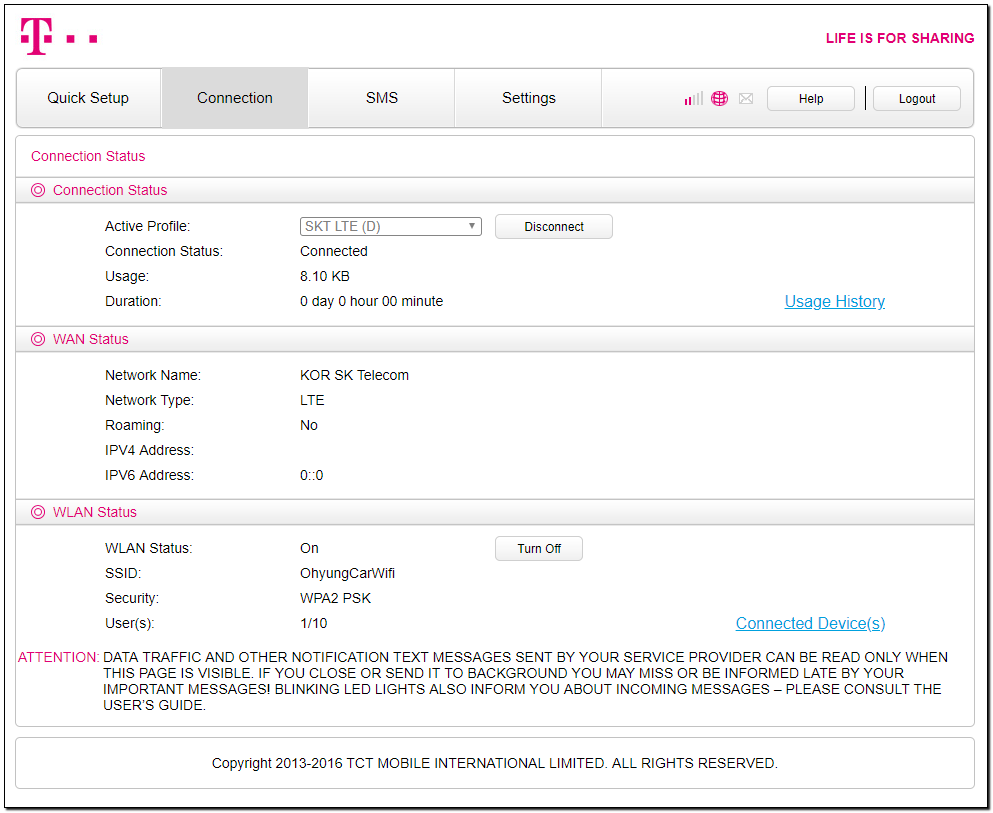Click the Connection Status section circle icon
The width and height of the screenshot is (993, 813).
click(x=38, y=190)
